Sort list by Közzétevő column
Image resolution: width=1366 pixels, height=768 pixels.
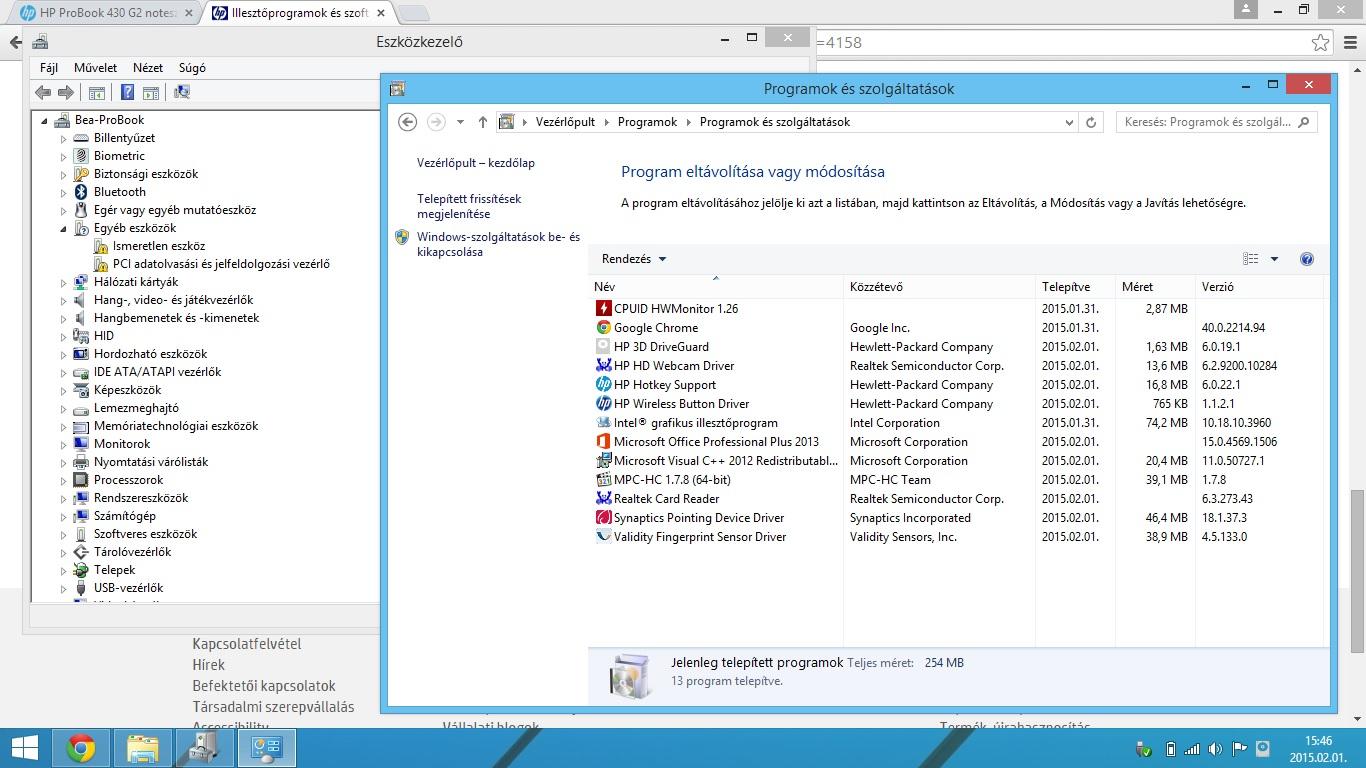(x=939, y=287)
